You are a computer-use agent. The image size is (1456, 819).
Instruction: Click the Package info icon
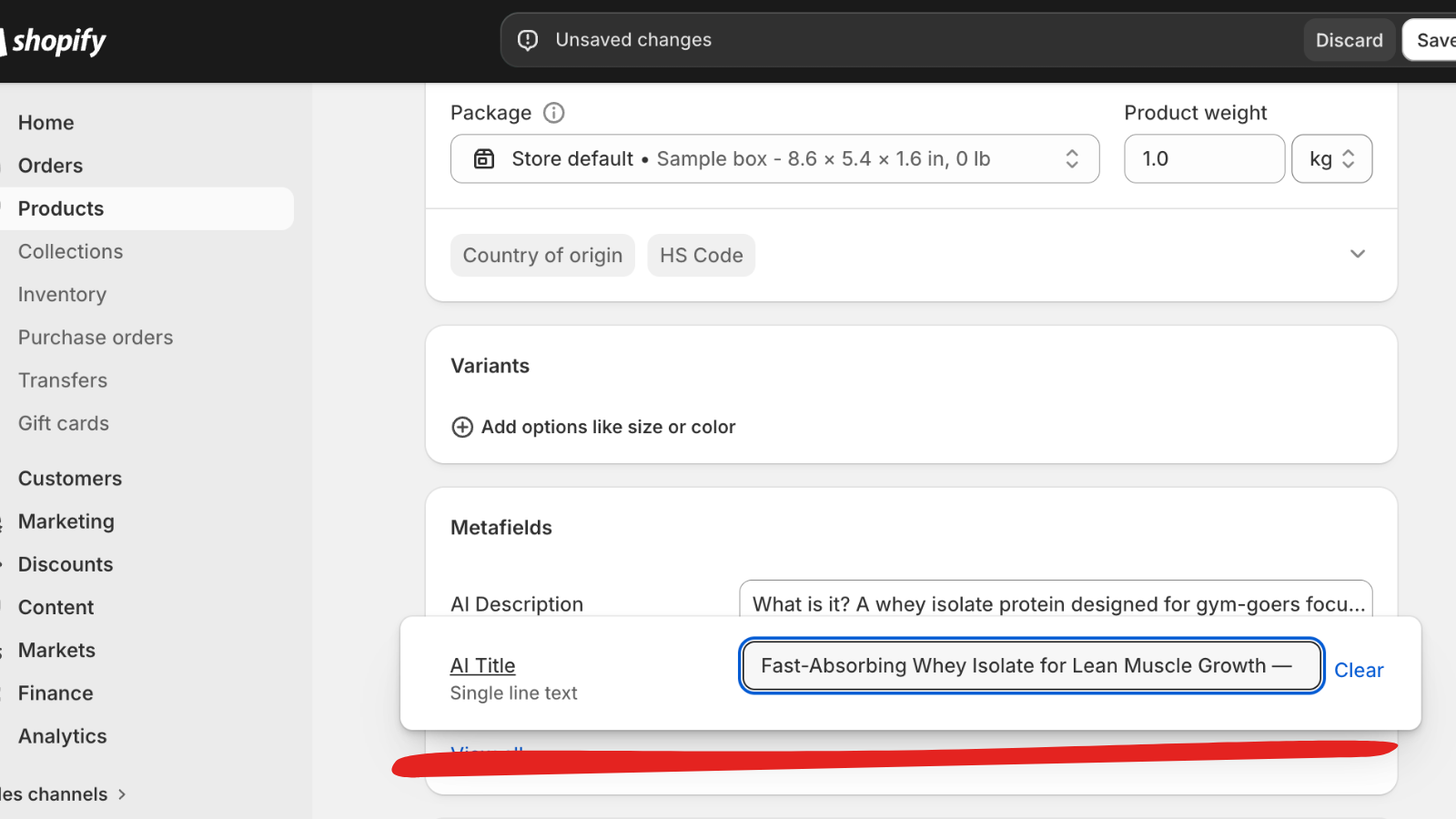553,113
